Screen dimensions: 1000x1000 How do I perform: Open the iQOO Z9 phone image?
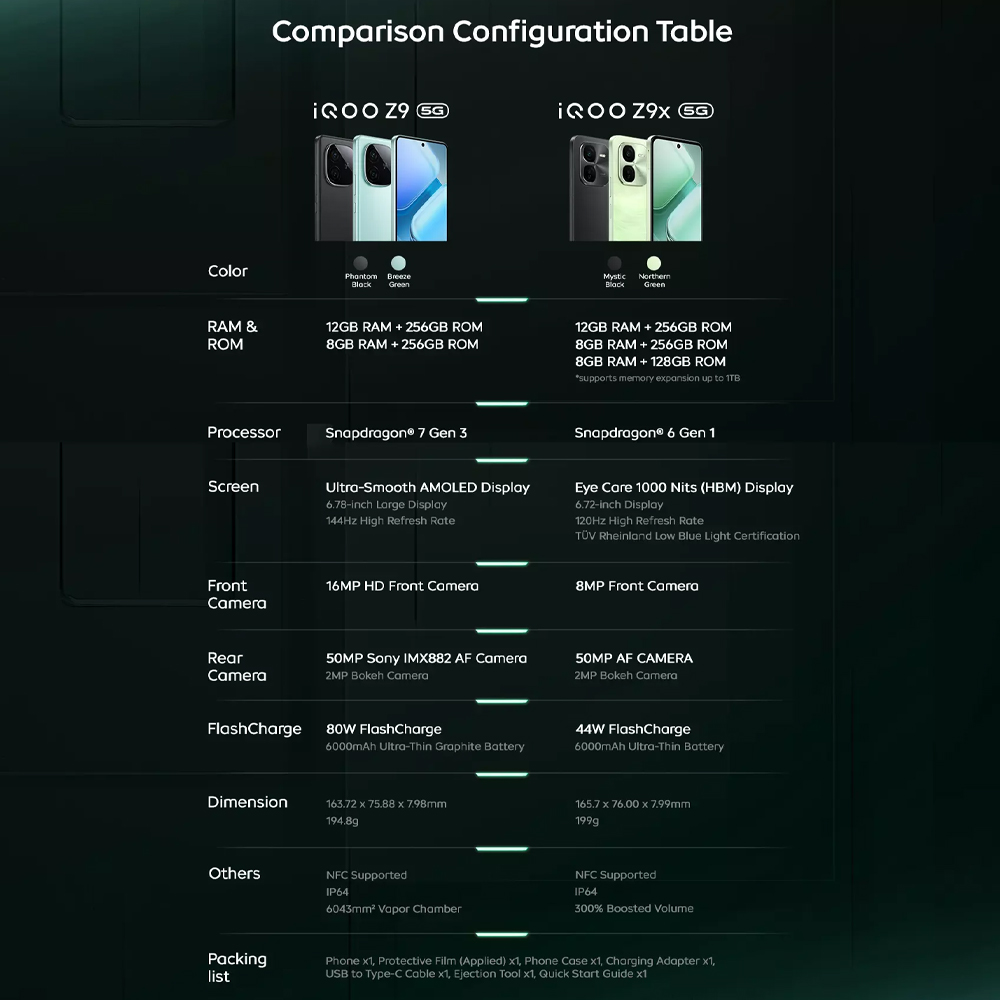(x=381, y=188)
